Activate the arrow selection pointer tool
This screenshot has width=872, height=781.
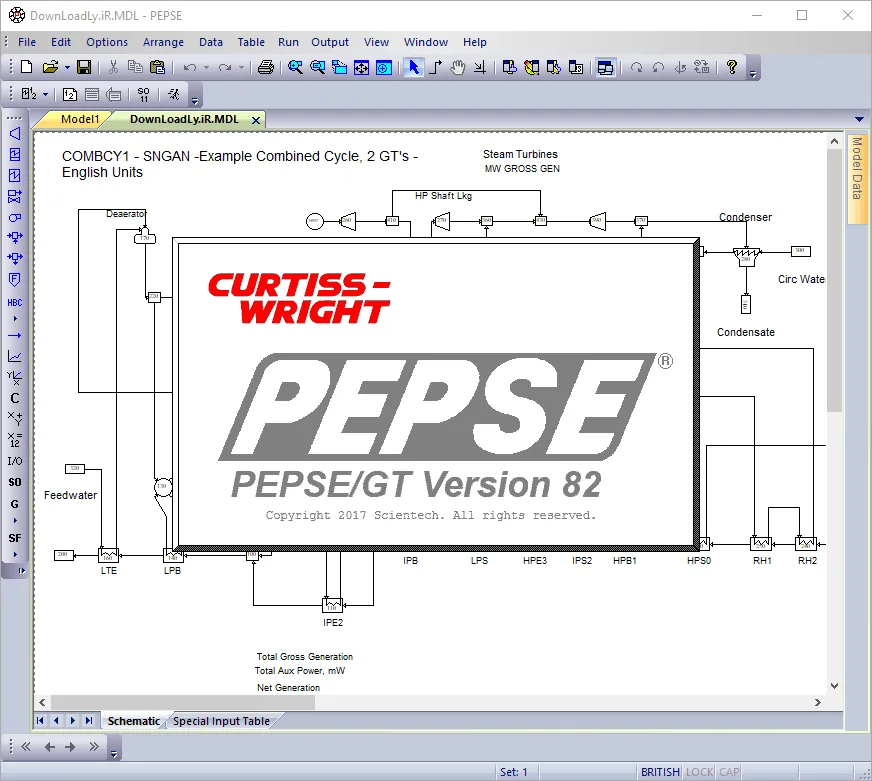[x=414, y=67]
